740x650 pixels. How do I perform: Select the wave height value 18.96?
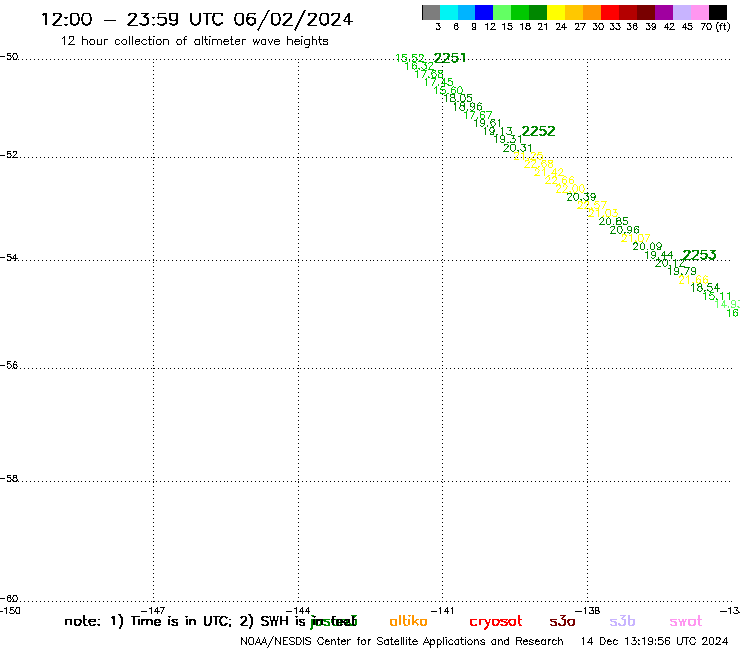click(468, 107)
